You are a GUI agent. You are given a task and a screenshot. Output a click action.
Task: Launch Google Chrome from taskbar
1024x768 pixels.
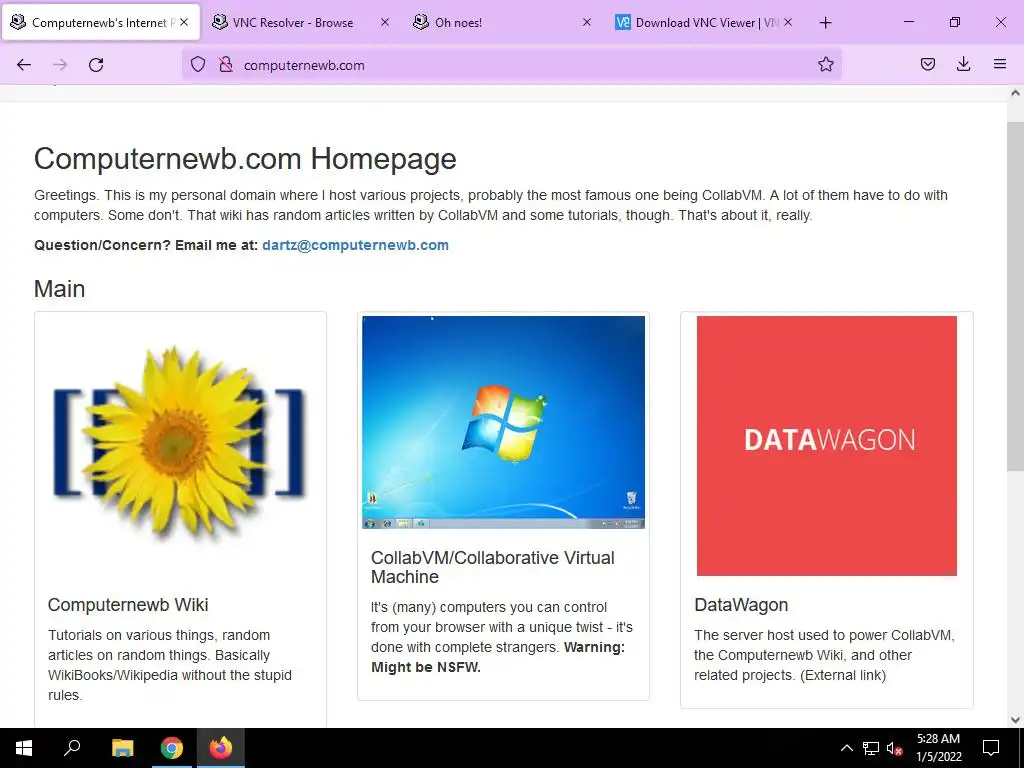click(x=172, y=748)
